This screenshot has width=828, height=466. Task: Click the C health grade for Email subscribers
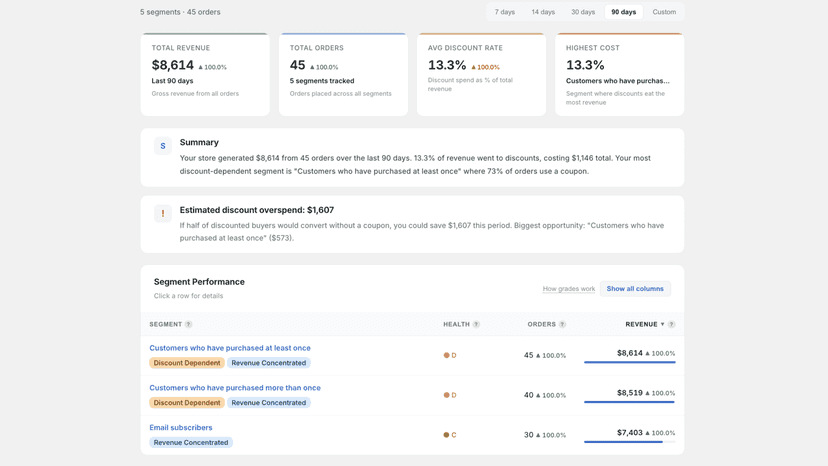(450, 435)
